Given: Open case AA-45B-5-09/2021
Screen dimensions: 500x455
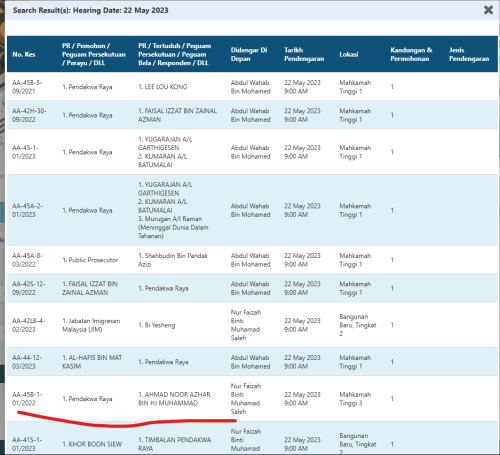Looking at the screenshot, I should [x=27, y=87].
